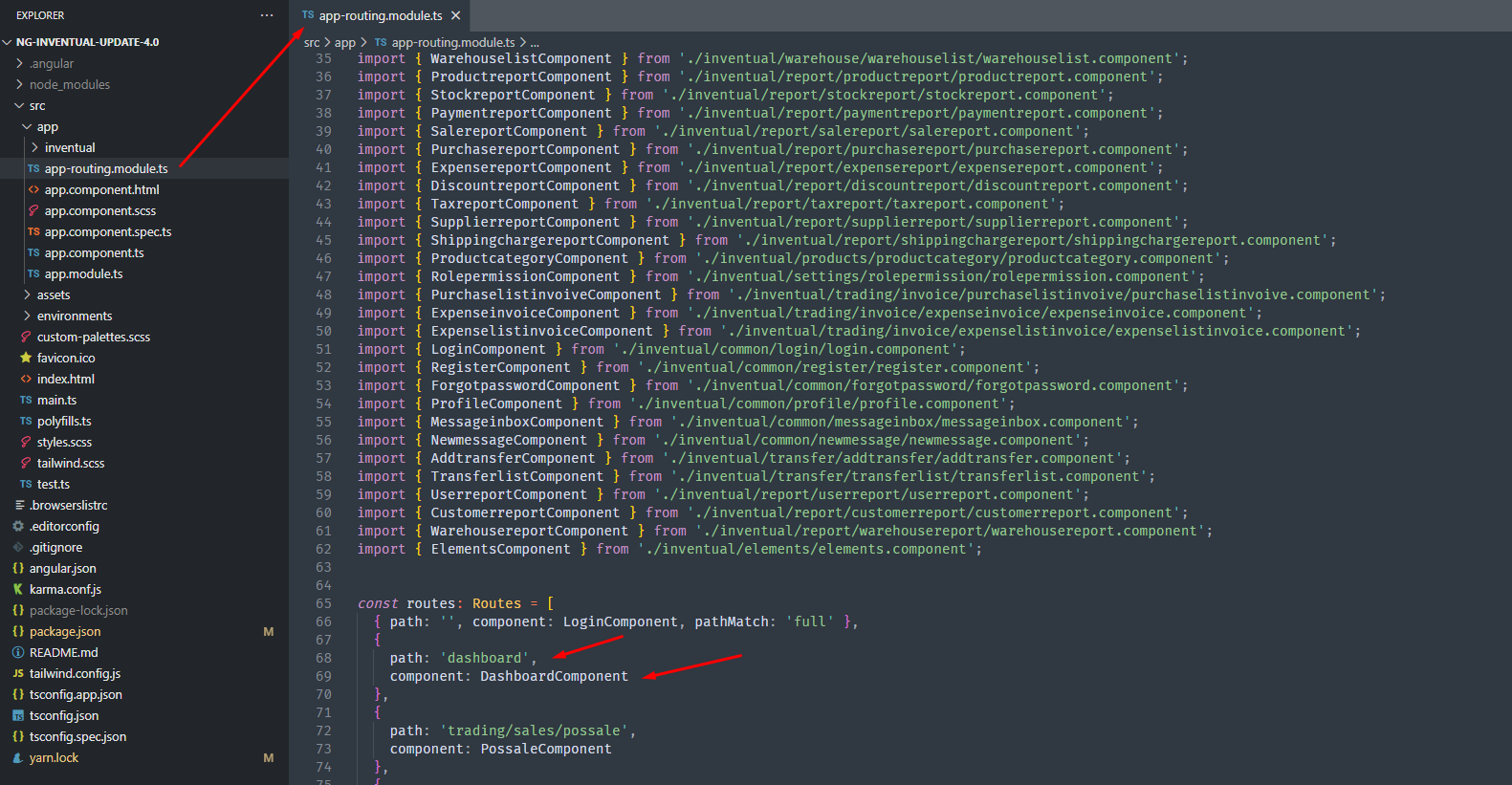Image resolution: width=1512 pixels, height=785 pixels.
Task: Open custom-palettes.scss file
Action: [94, 337]
